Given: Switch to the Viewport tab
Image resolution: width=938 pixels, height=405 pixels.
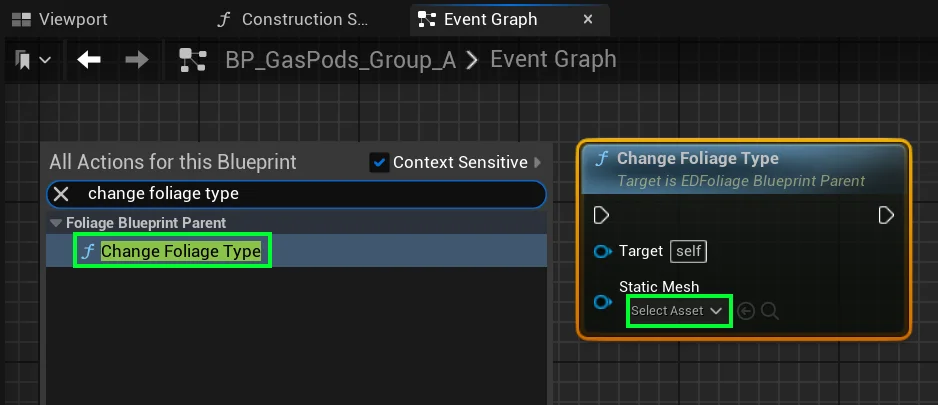Looking at the screenshot, I should pos(60,19).
